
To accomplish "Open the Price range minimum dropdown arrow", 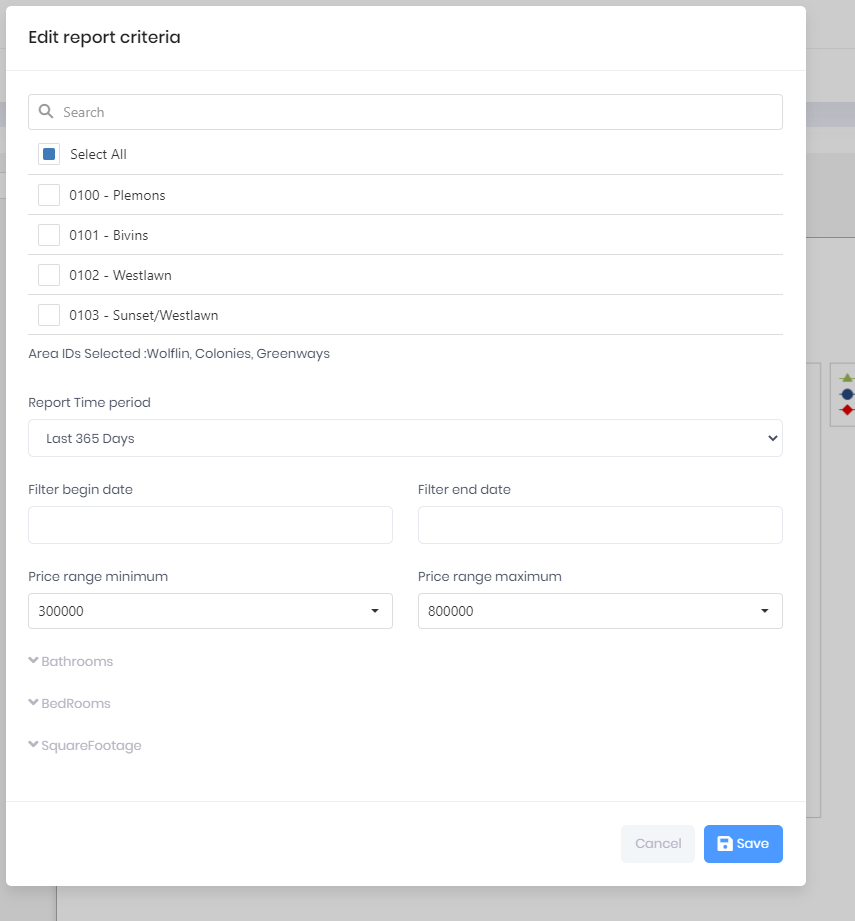I will click(375, 611).
